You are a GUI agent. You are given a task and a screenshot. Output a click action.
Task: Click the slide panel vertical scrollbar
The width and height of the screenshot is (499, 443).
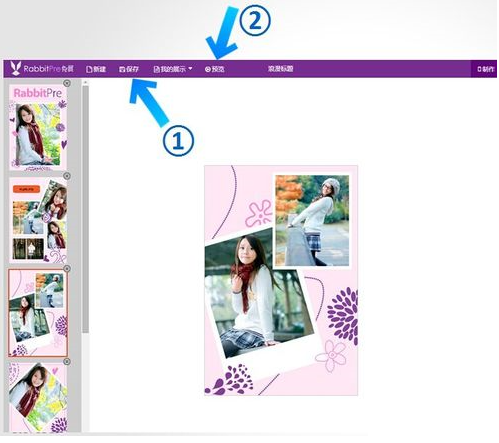85,209
